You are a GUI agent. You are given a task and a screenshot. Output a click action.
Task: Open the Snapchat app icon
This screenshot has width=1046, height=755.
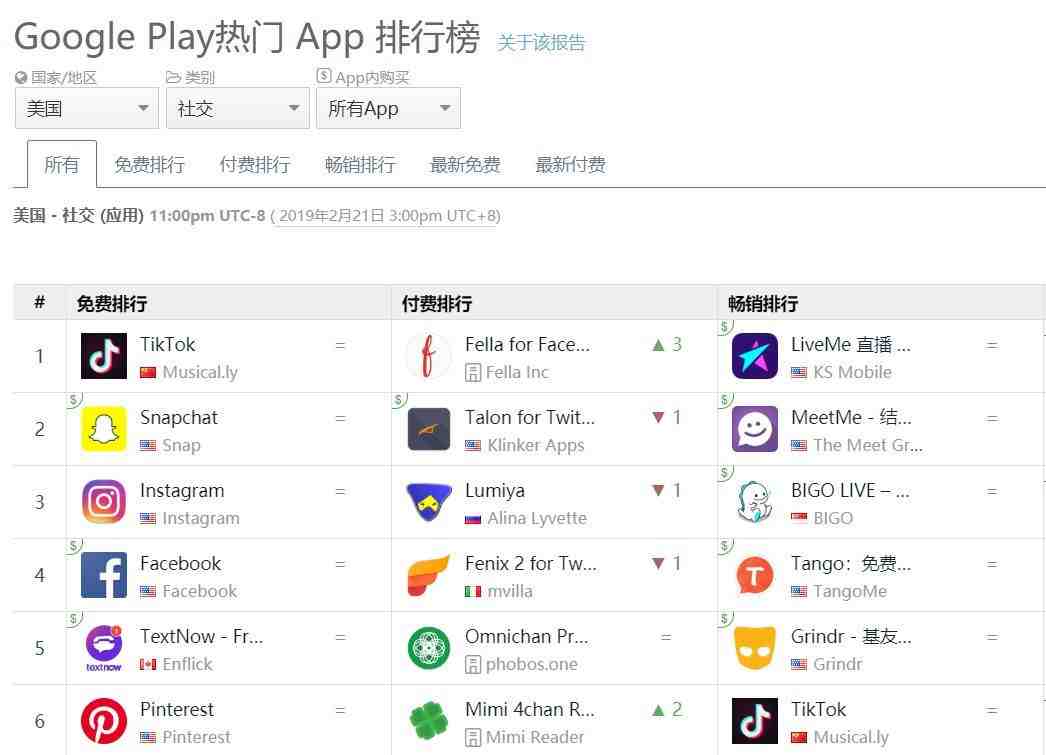pos(104,429)
